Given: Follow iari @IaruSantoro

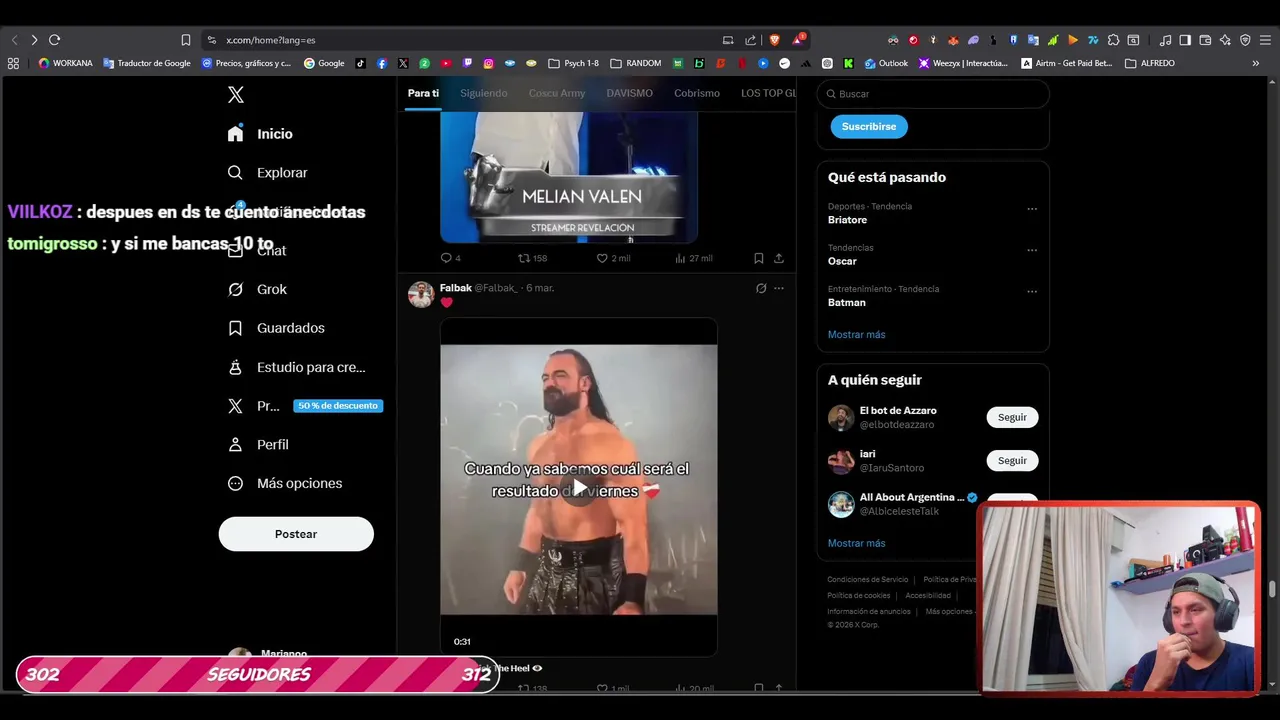Looking at the screenshot, I should pos(1012,460).
